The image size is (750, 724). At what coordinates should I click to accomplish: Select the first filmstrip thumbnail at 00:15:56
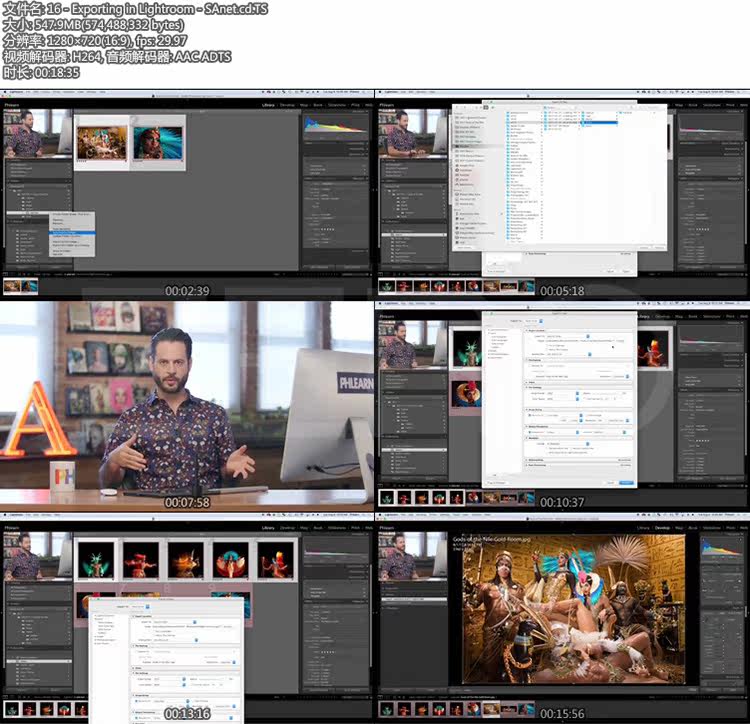[386, 709]
